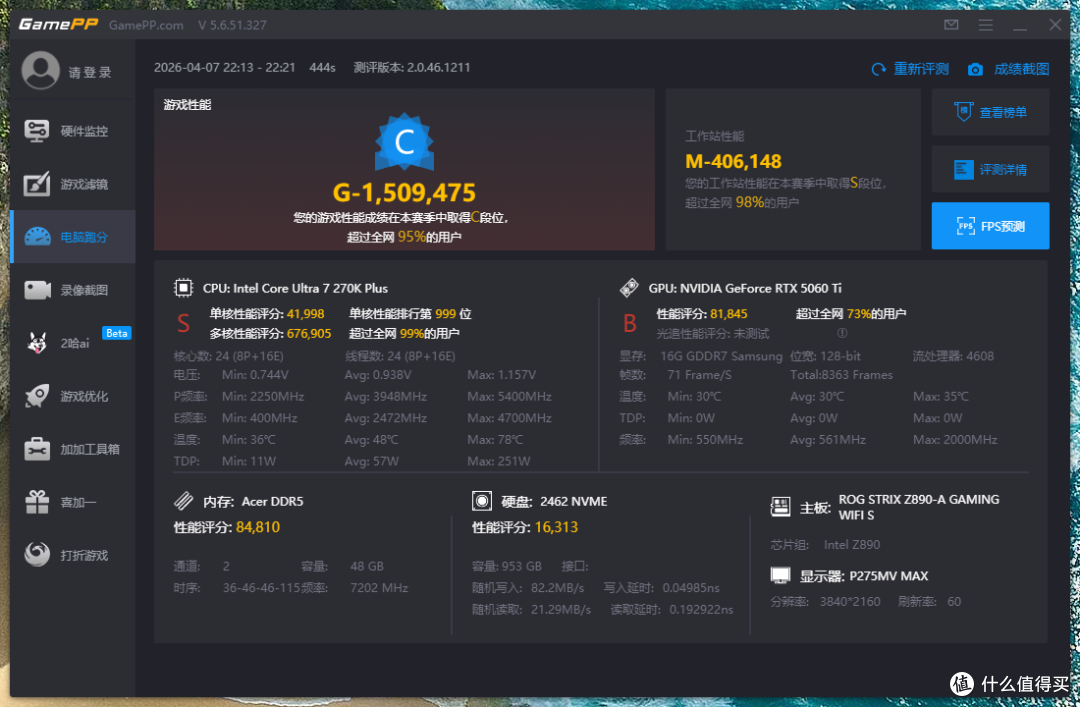
Task: Click the 喜加一 gift icon
Action: (37, 502)
